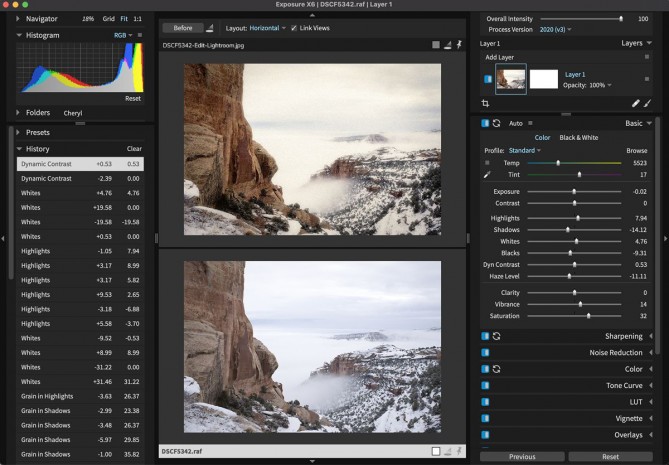The width and height of the screenshot is (669, 465).
Task: Open layer Opacity 100% dropdown
Action: [600, 85]
